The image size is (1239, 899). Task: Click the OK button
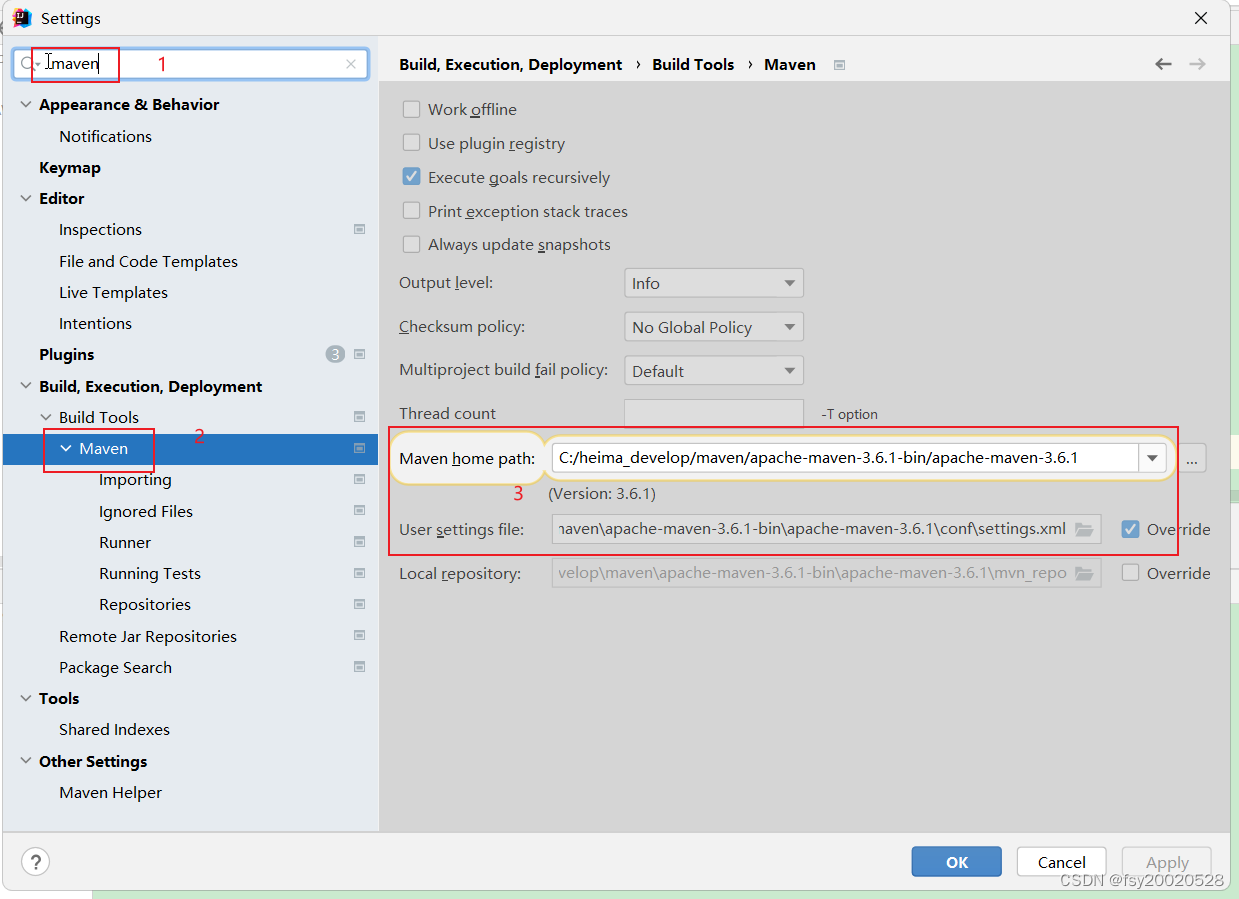(956, 862)
